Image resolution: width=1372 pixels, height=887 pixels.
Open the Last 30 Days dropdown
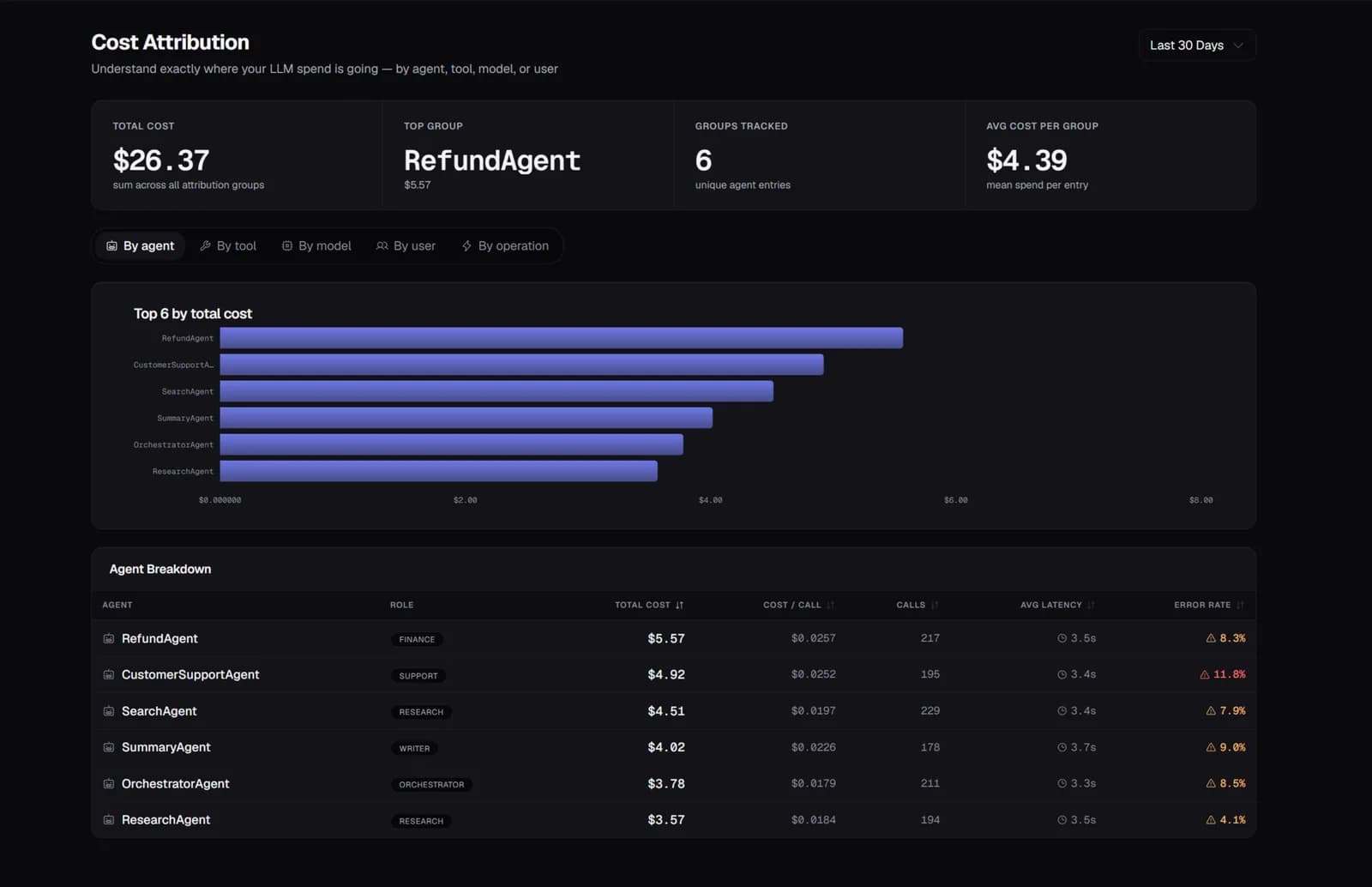point(1196,45)
